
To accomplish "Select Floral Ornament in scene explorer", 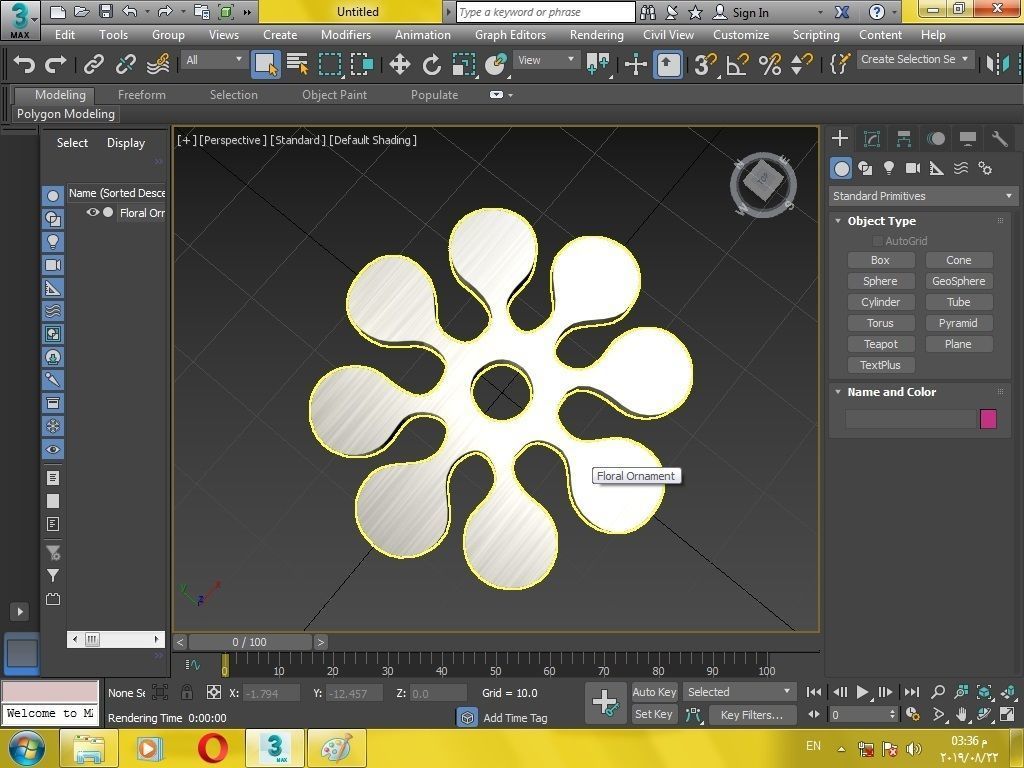I will pyautogui.click(x=142, y=213).
